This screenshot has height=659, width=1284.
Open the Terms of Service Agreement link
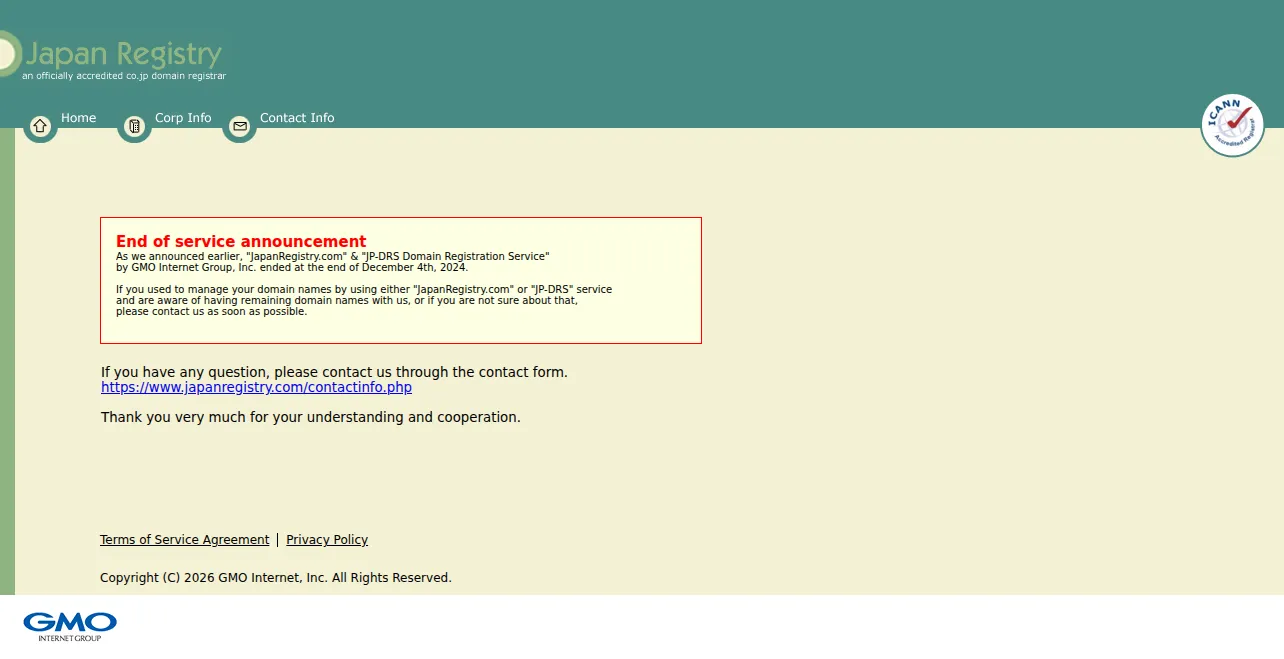pos(185,540)
